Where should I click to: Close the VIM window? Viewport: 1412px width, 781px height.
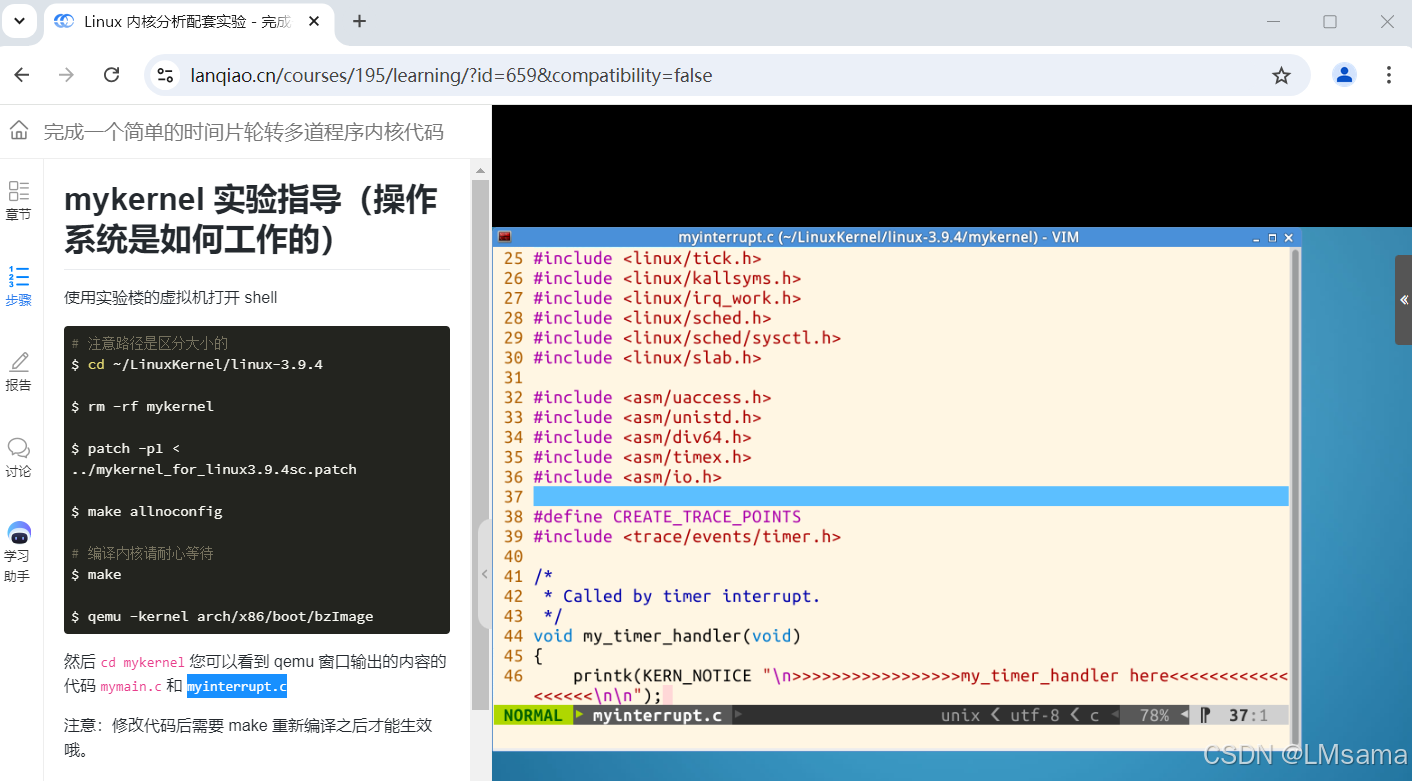(x=1288, y=238)
